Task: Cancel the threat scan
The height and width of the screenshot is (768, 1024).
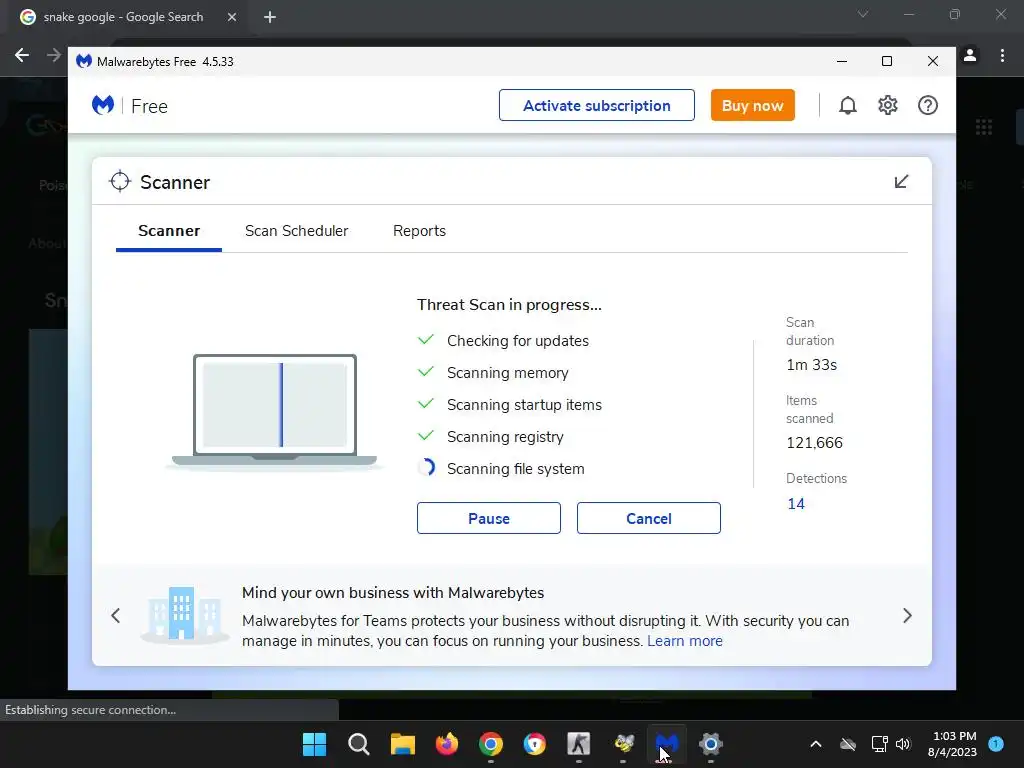Action: (648, 518)
